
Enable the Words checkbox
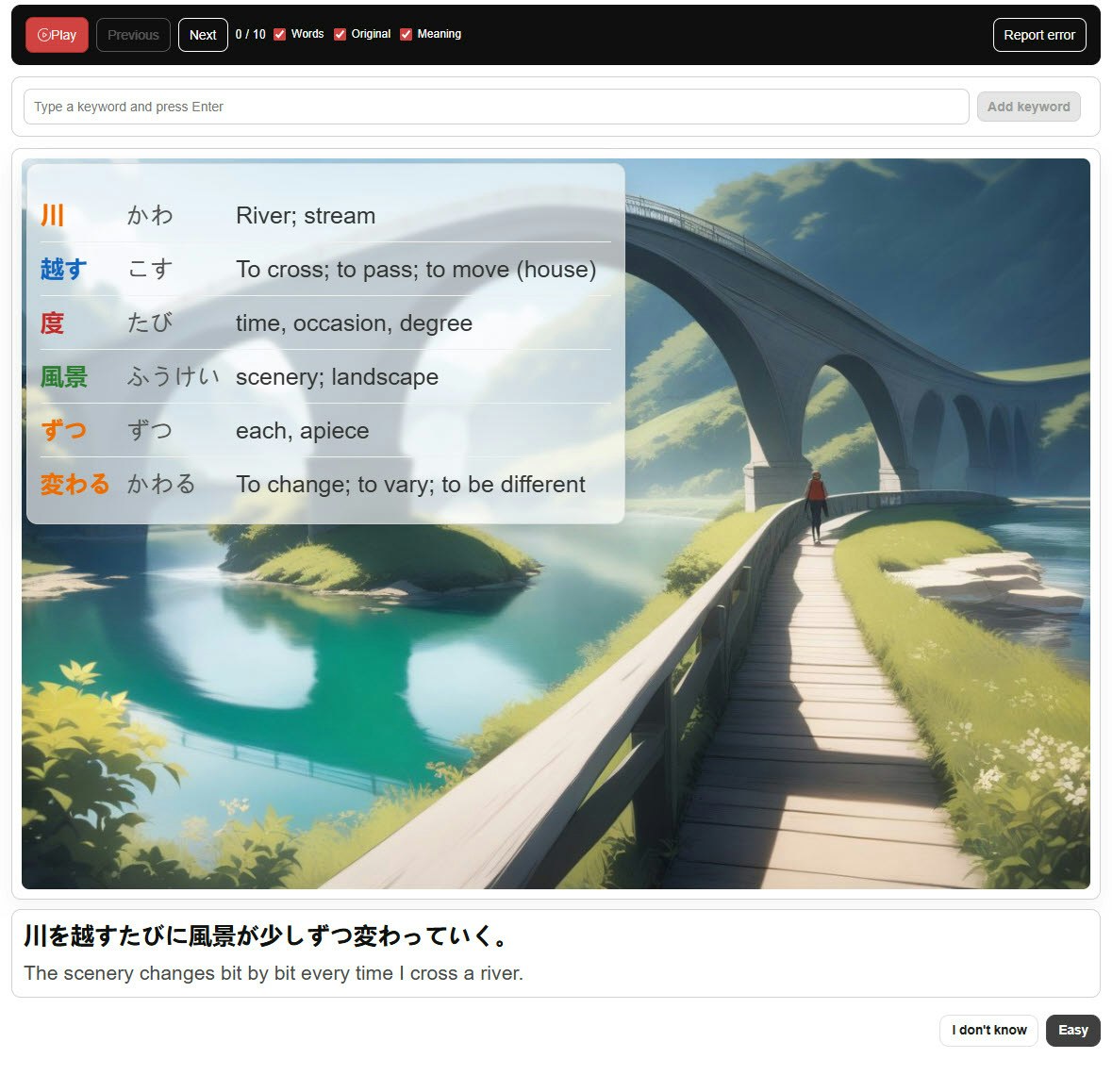click(278, 33)
